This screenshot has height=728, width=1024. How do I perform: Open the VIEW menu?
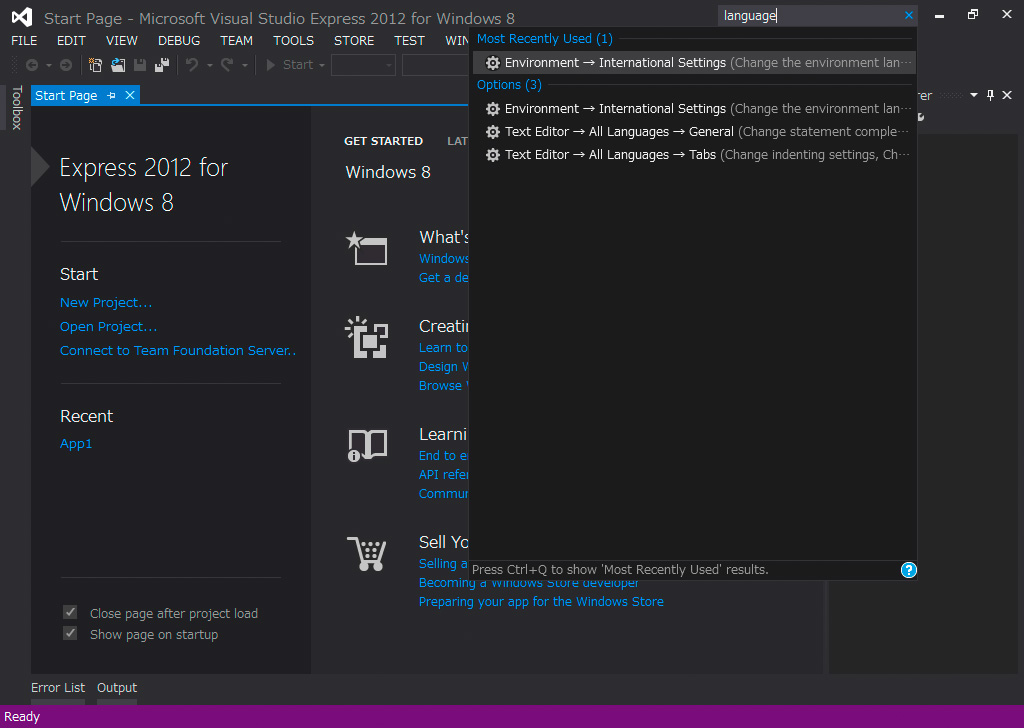pos(122,40)
